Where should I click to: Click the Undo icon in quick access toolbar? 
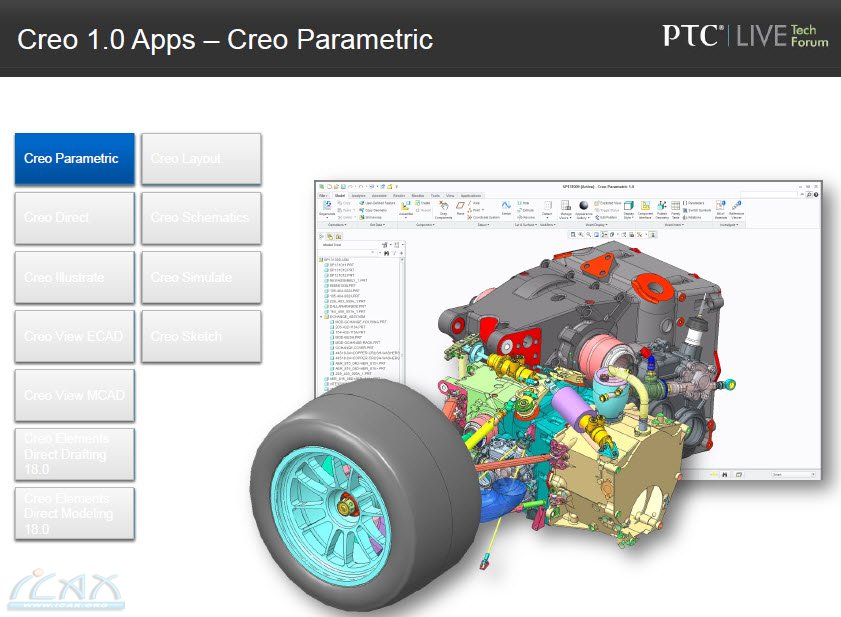click(x=350, y=187)
